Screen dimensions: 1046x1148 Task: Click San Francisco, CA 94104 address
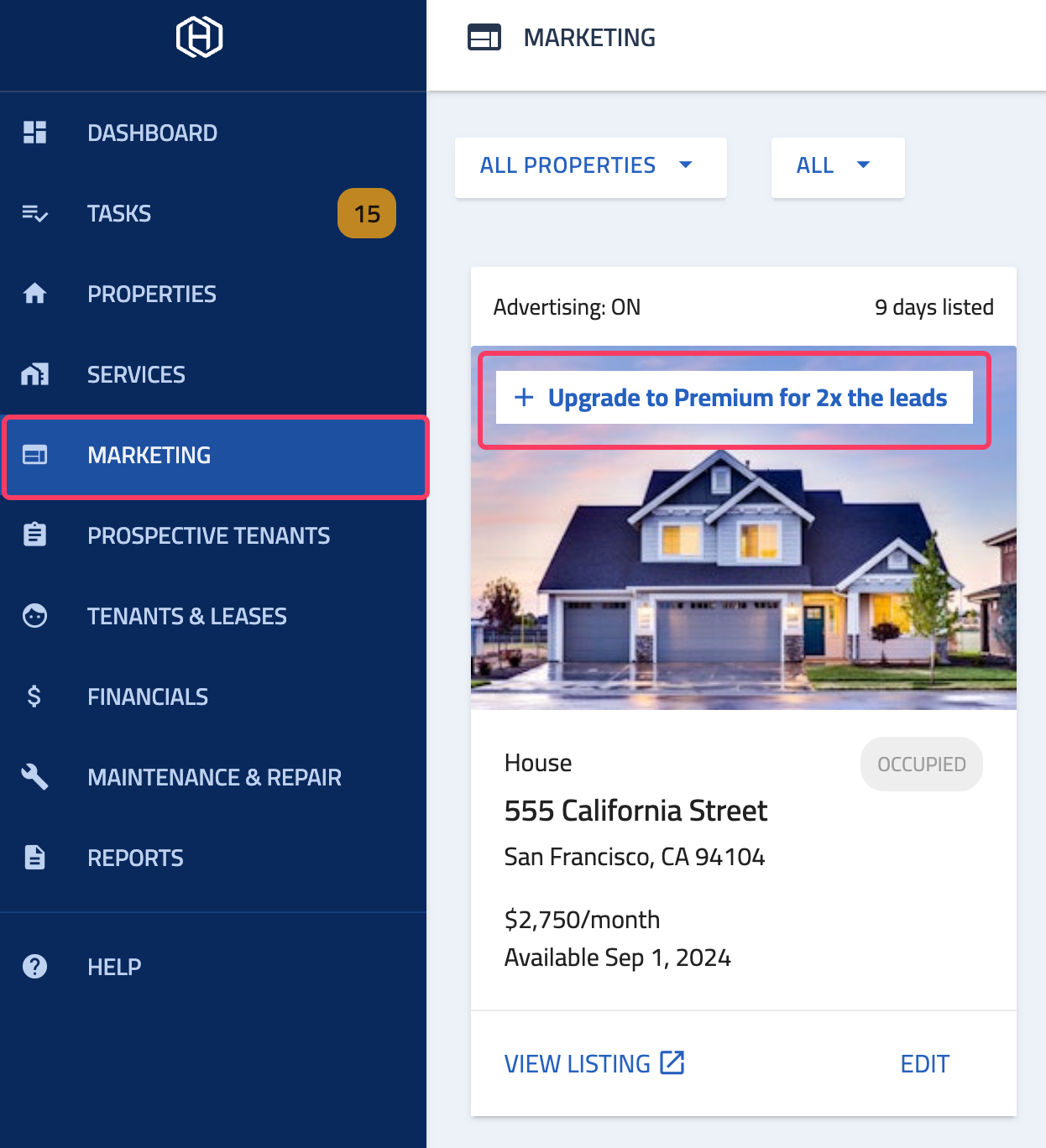click(x=635, y=857)
